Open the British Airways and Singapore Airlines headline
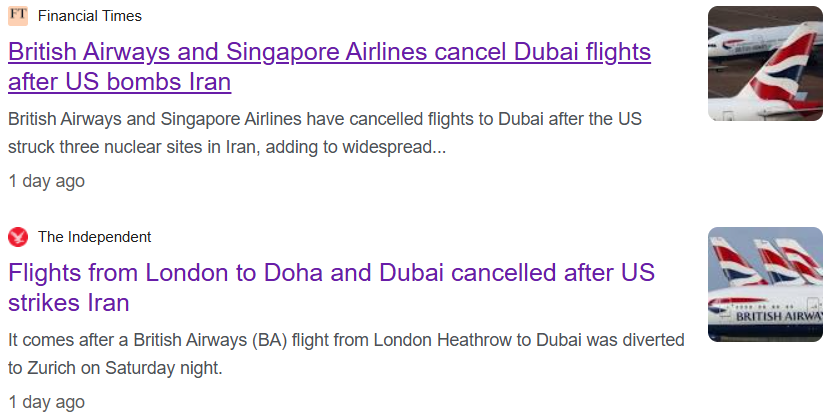This screenshot has width=832, height=418. point(330,66)
